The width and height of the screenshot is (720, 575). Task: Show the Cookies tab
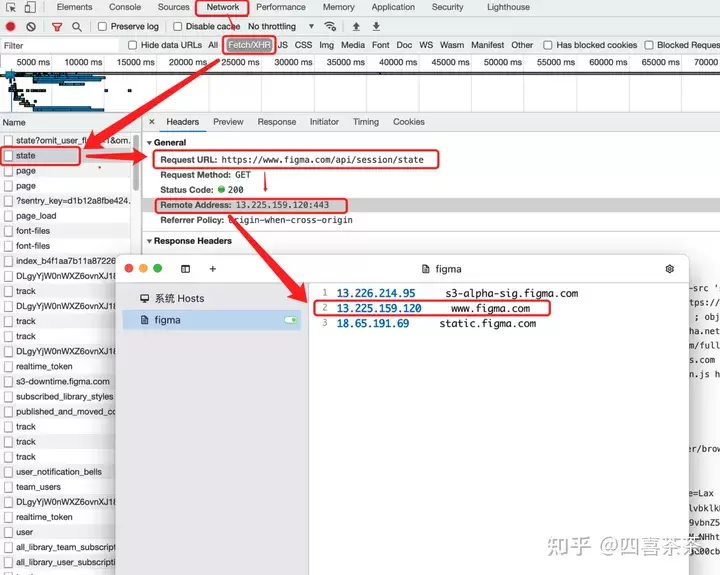409,122
